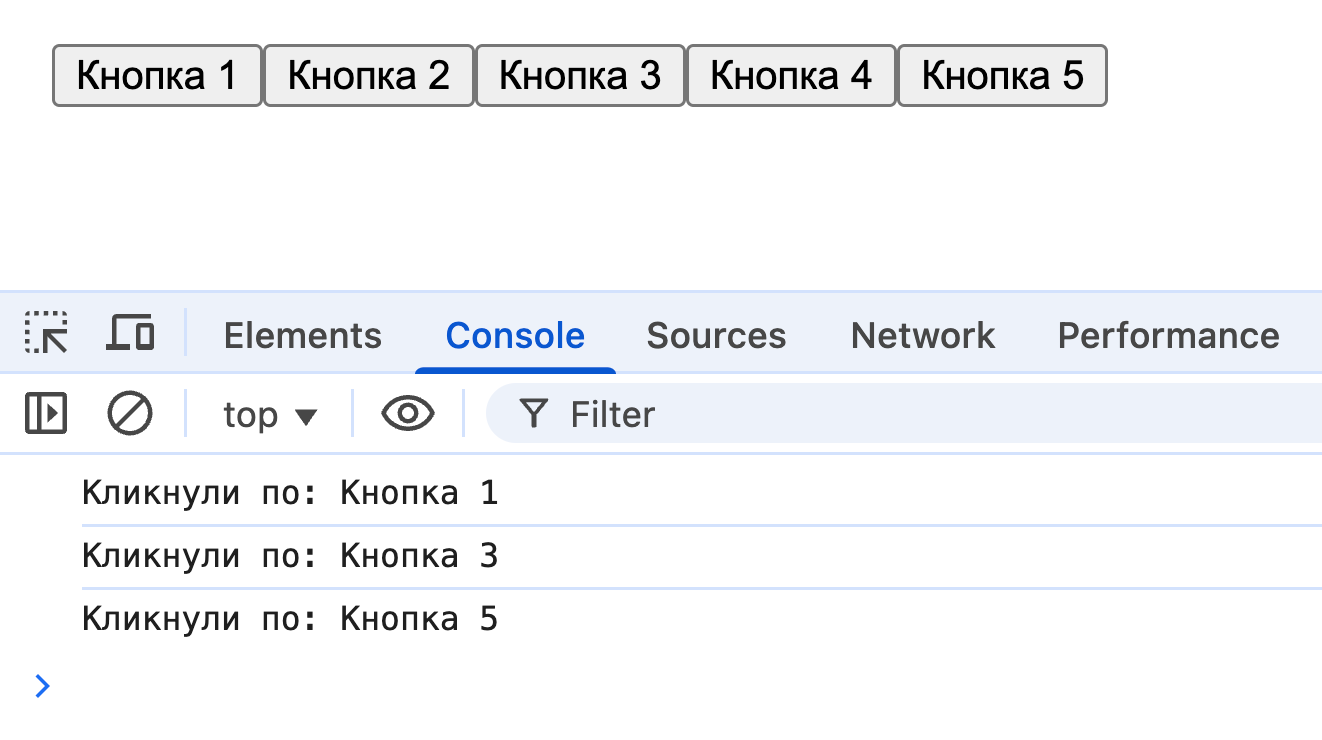The height and width of the screenshot is (740, 1322).
Task: Show the console sidebar panel
Action: tap(46, 413)
